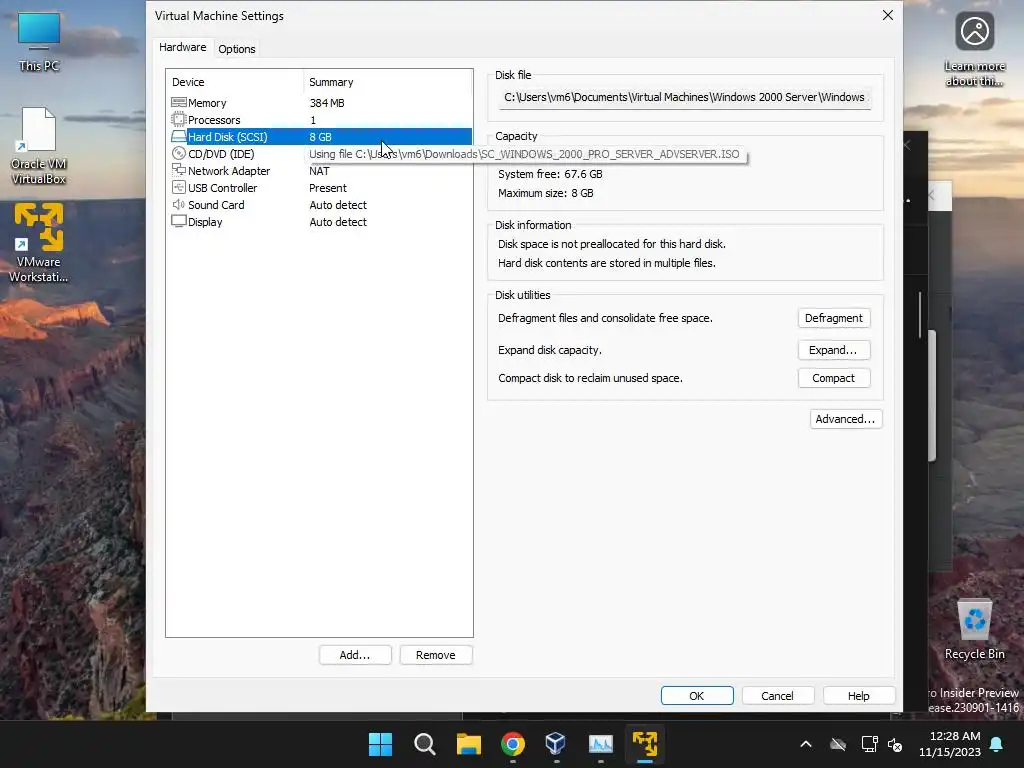Click the Remove hardware button
Viewport: 1024px width, 768px height.
tap(436, 655)
